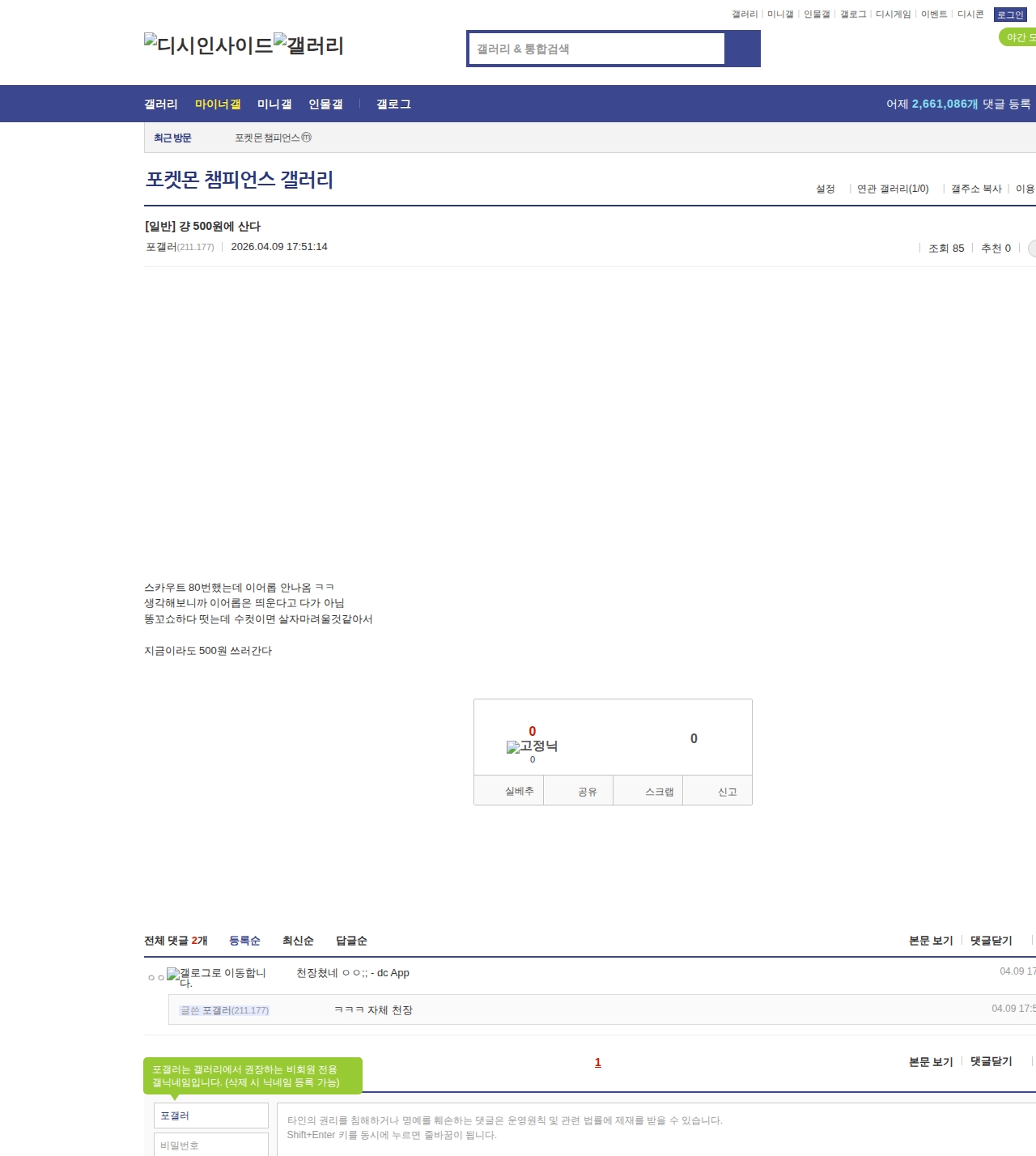1036x1156 pixels.
Task: Open the 설정 settings dropdown
Action: pos(825,189)
